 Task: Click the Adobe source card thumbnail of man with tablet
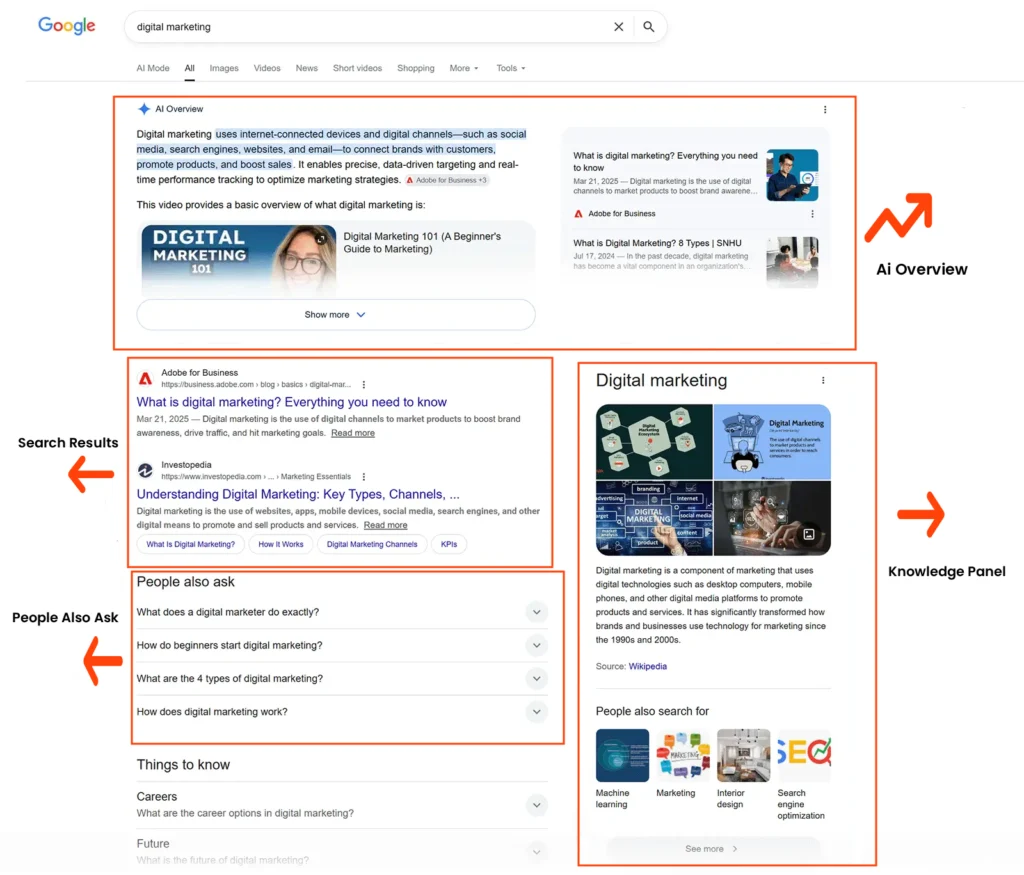click(792, 175)
